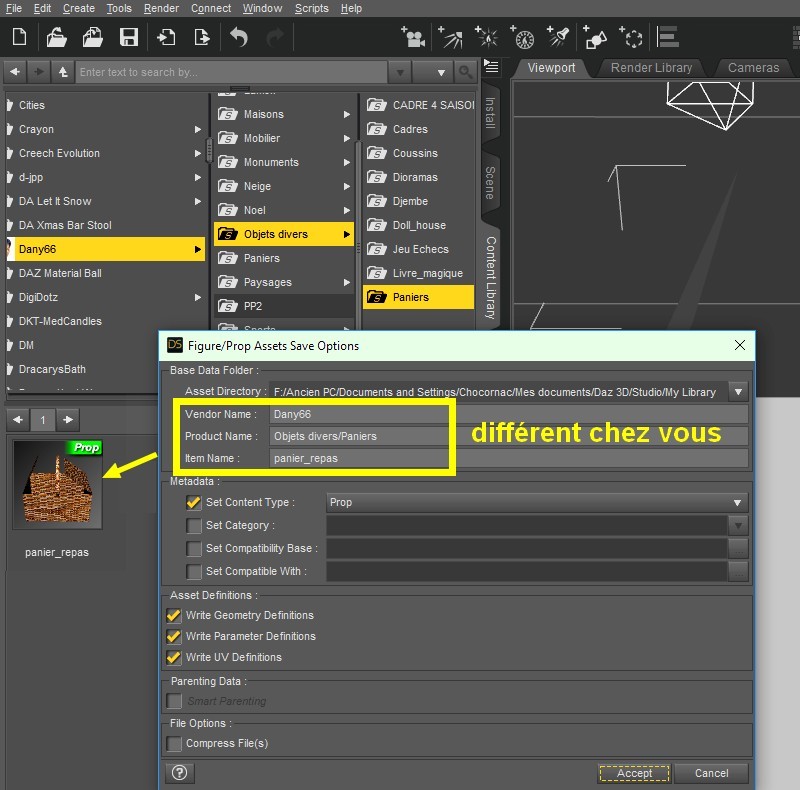Open the Scripts menu
The image size is (800, 790).
tap(311, 8)
